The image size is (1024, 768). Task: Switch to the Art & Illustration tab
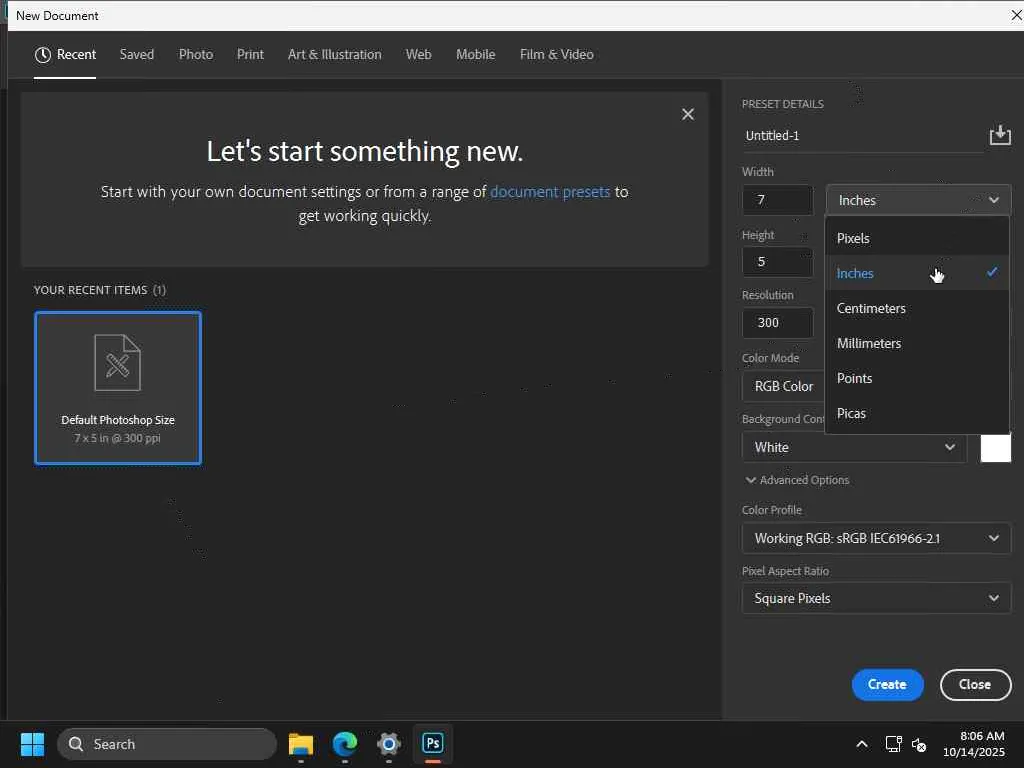[x=334, y=55]
